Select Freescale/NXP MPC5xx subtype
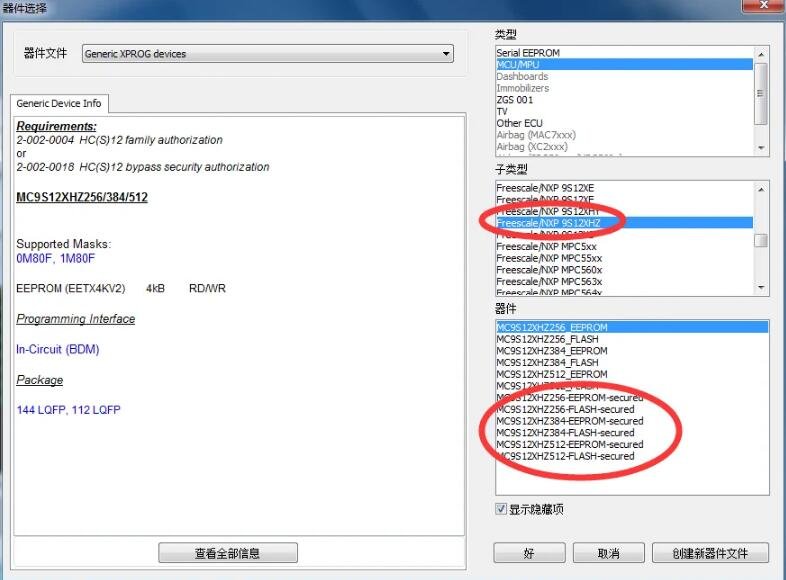The height and width of the screenshot is (580, 786). pos(546,246)
